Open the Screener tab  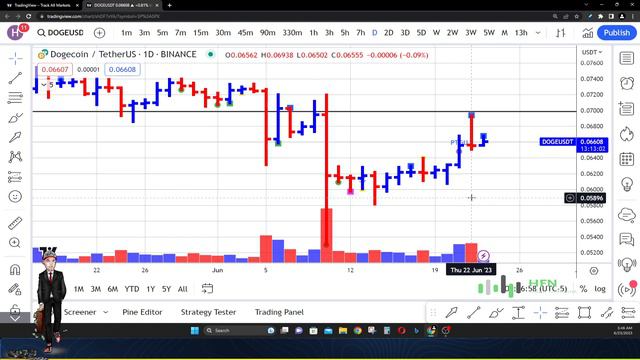tap(80, 312)
